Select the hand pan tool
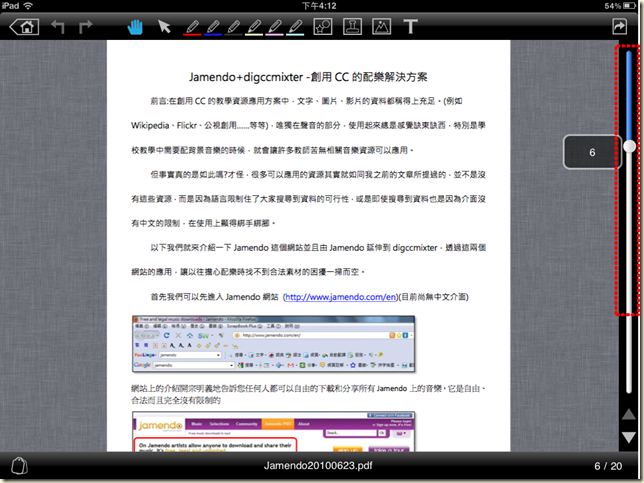Viewport: 644px width, 483px height. (135, 27)
